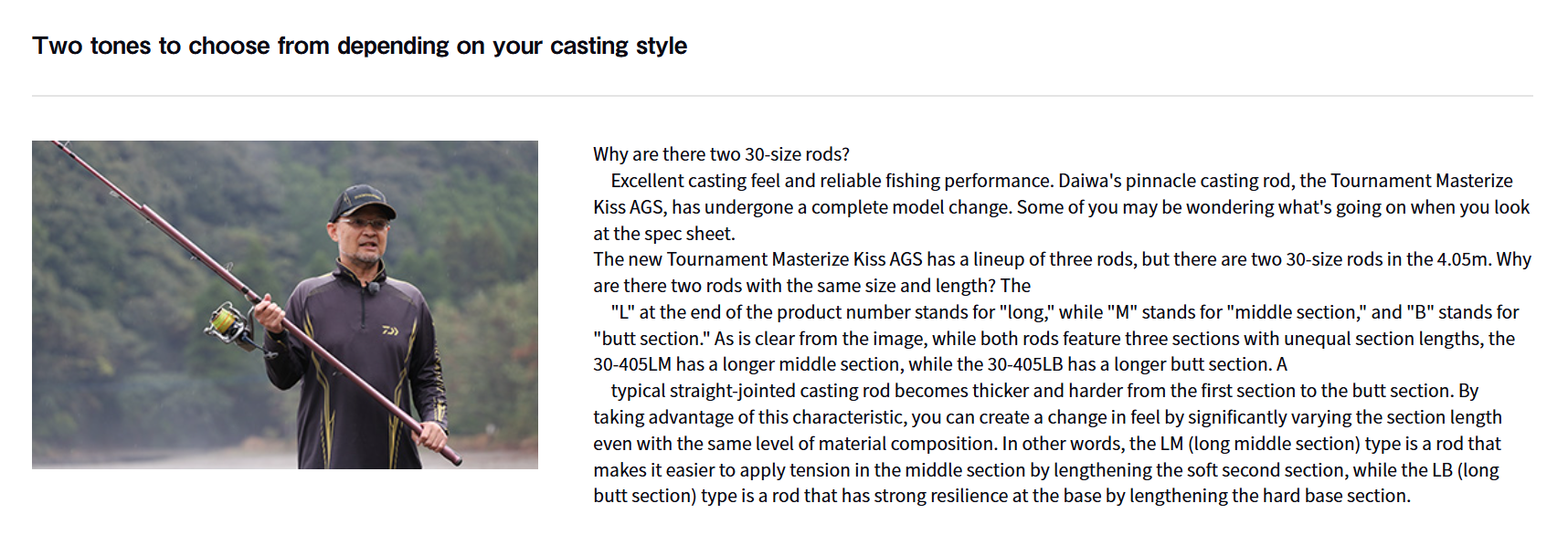Click the "Two tones to choose from" heading

359,46
